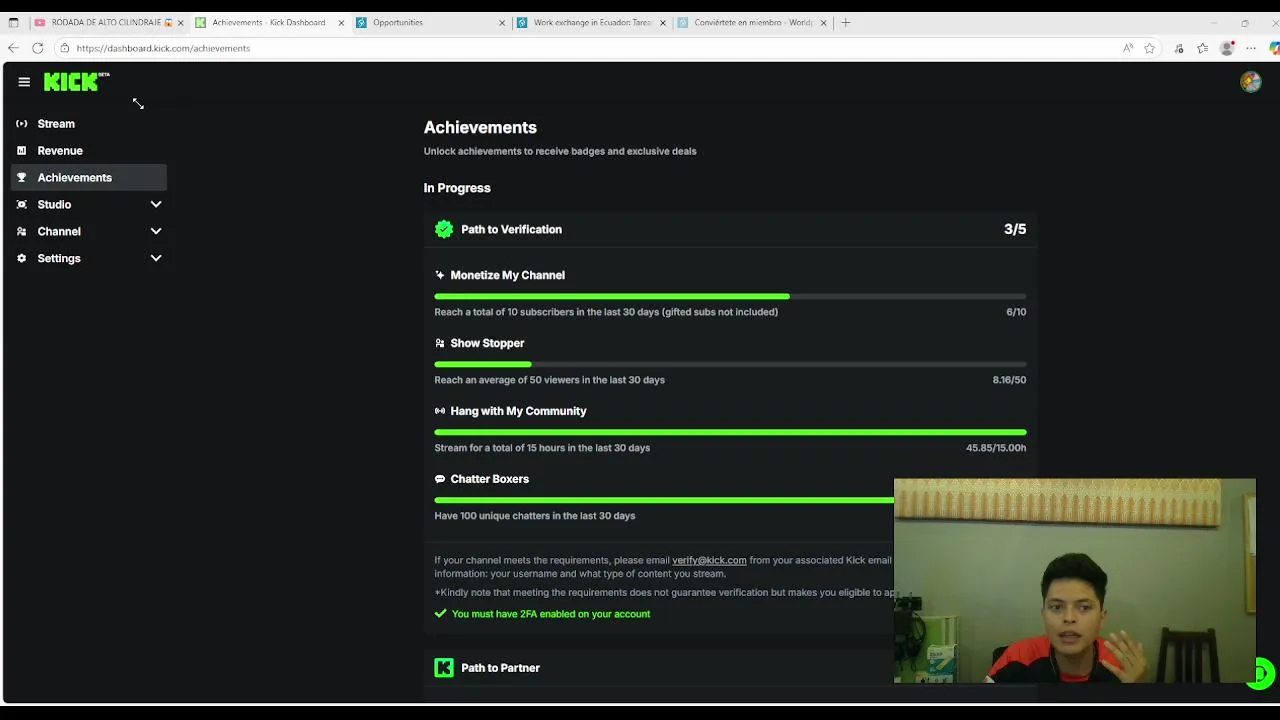Switch to the Opportunities tab
The image size is (1280, 720).
click(x=430, y=22)
